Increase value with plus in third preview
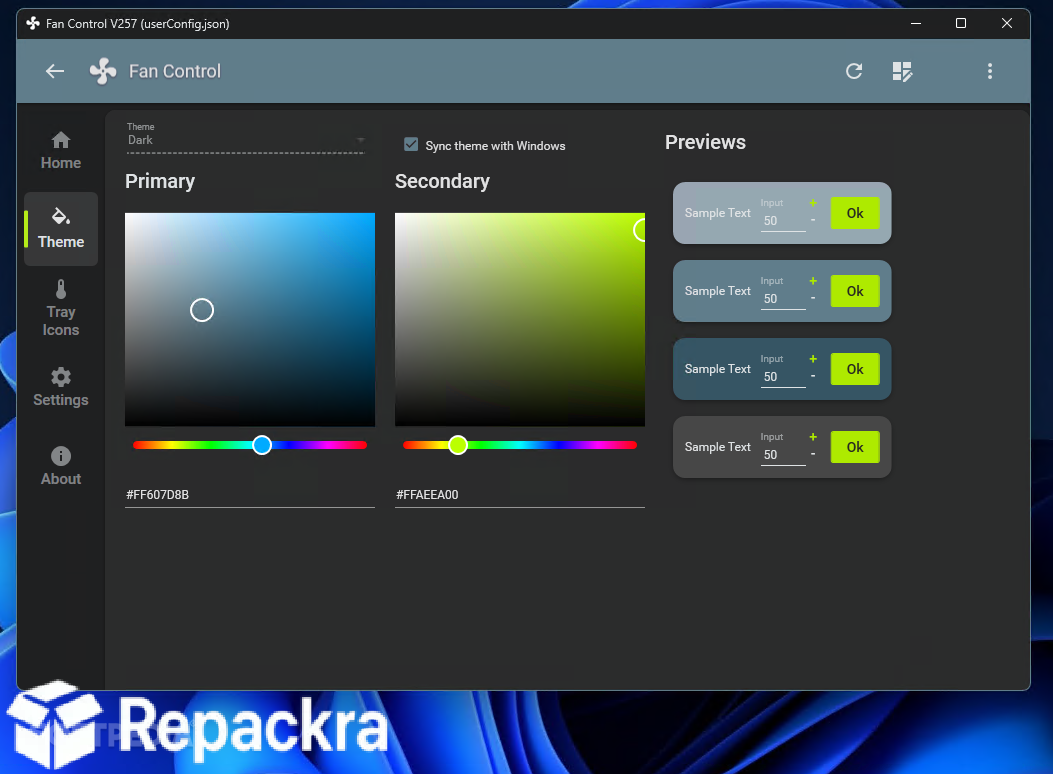 point(813,358)
